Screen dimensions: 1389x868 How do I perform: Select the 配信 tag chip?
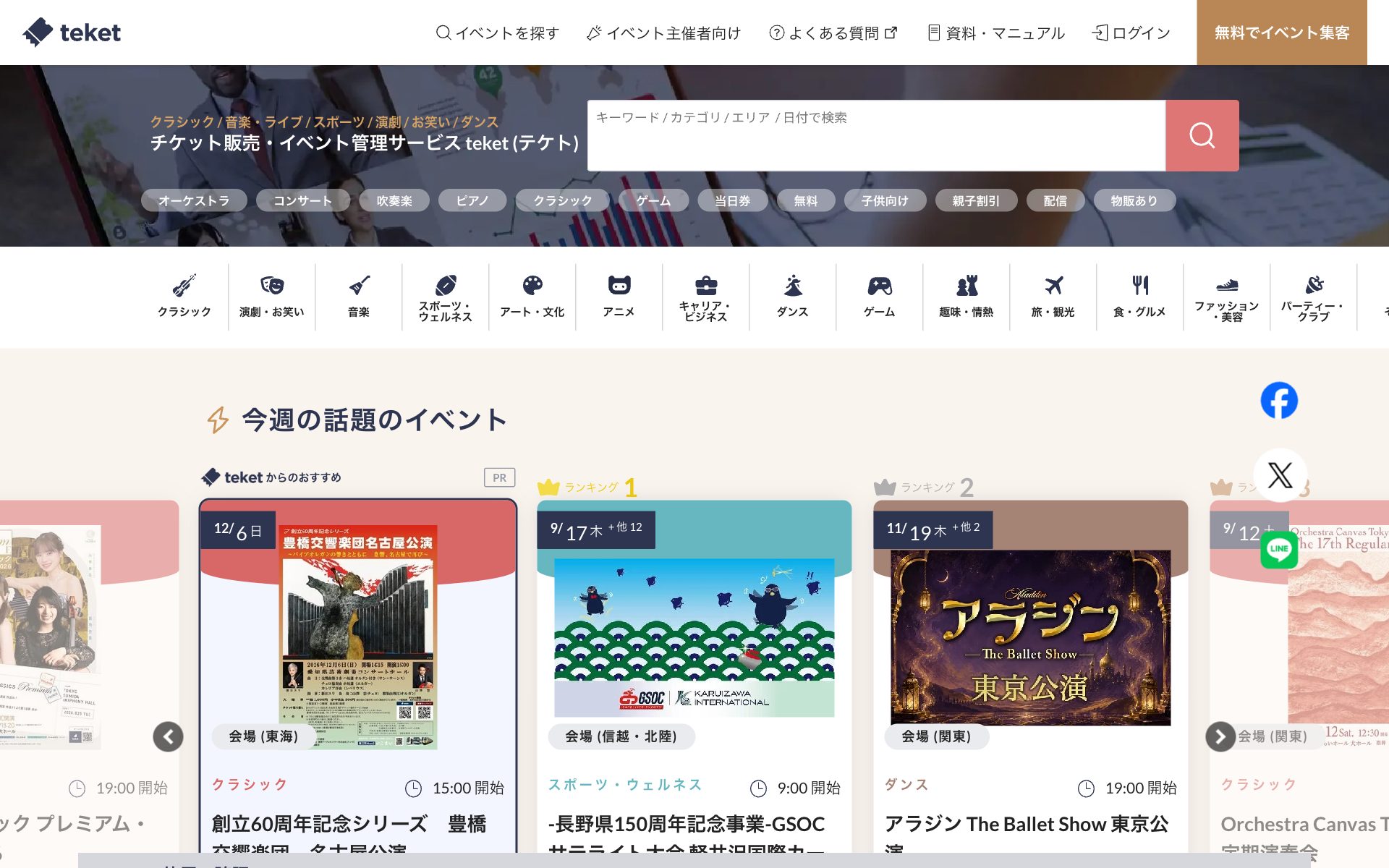(x=1055, y=200)
